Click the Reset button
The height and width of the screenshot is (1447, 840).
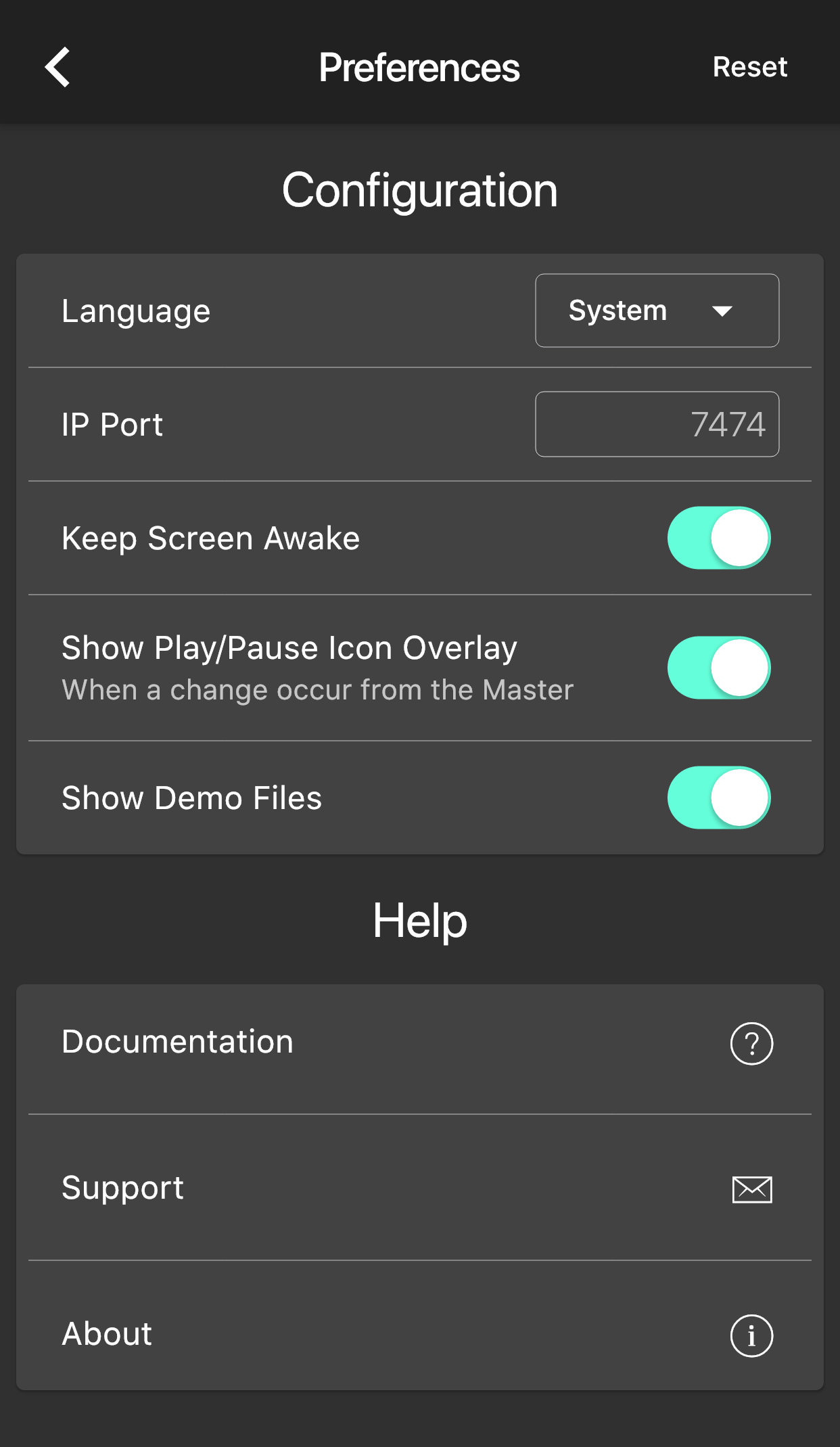[x=749, y=67]
